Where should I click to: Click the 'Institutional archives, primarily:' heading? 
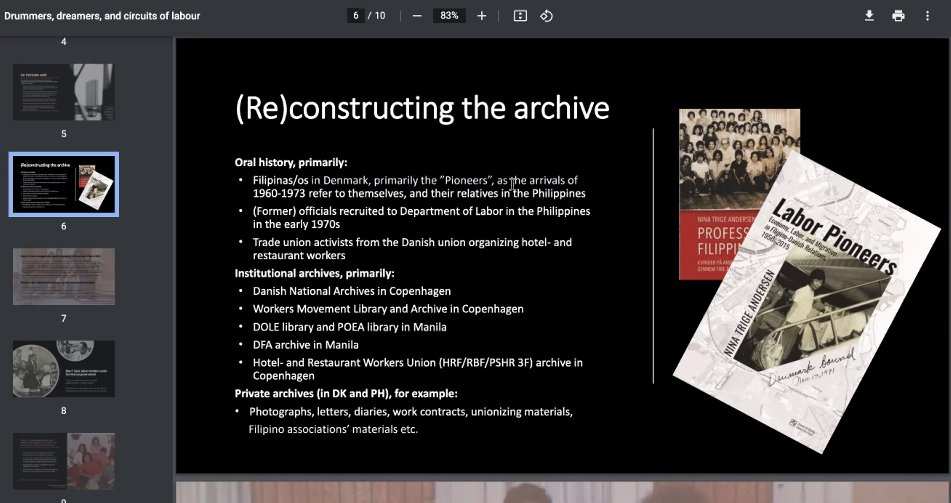click(x=314, y=273)
